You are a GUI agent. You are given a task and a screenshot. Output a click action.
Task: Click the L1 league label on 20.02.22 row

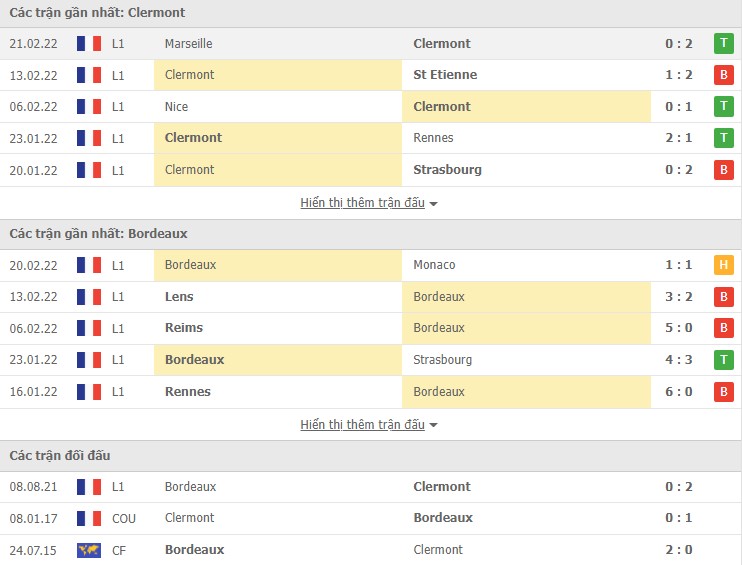coord(119,265)
